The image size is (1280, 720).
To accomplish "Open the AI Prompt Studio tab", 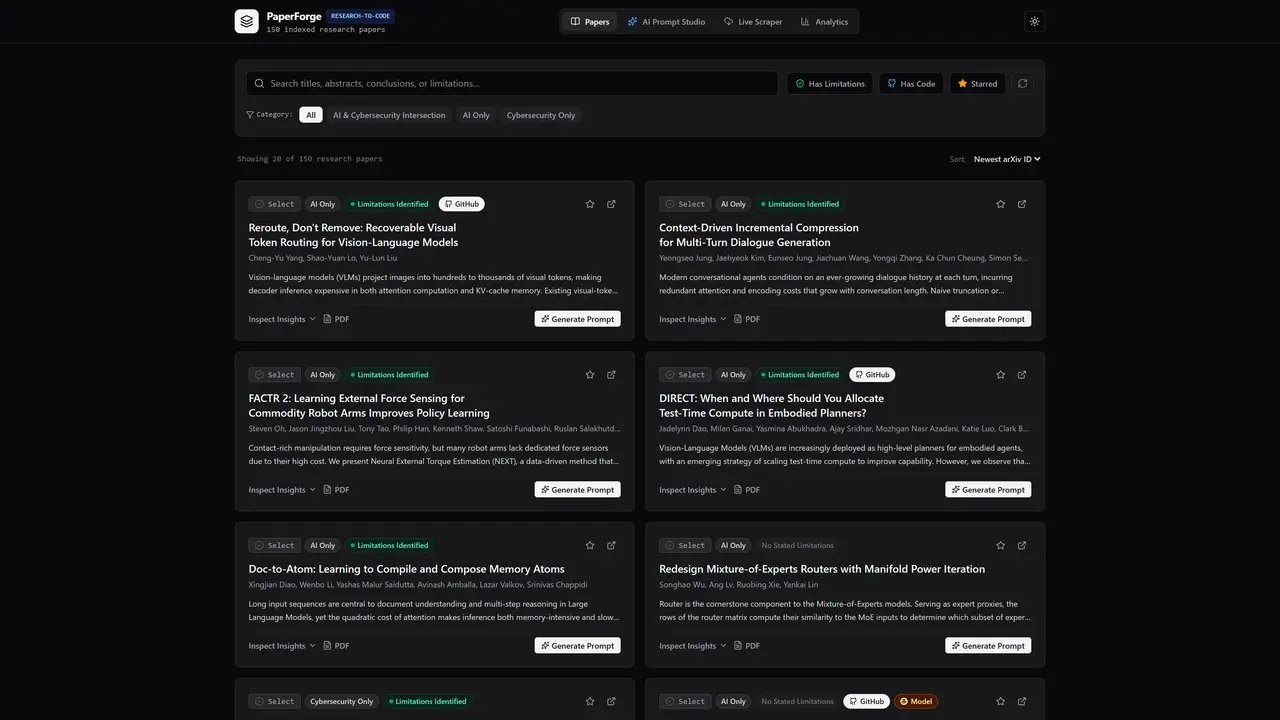I will point(666,22).
